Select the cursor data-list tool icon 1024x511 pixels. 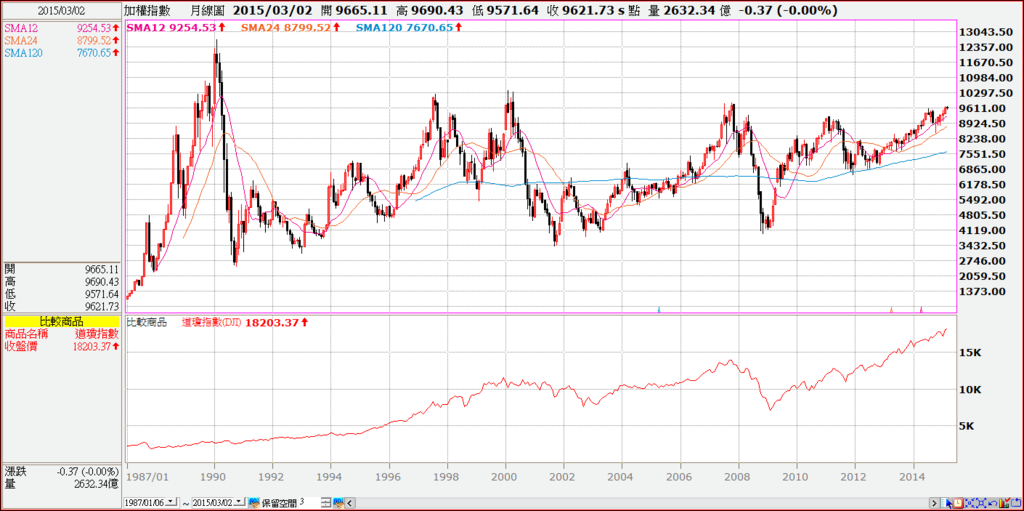click(x=946, y=503)
